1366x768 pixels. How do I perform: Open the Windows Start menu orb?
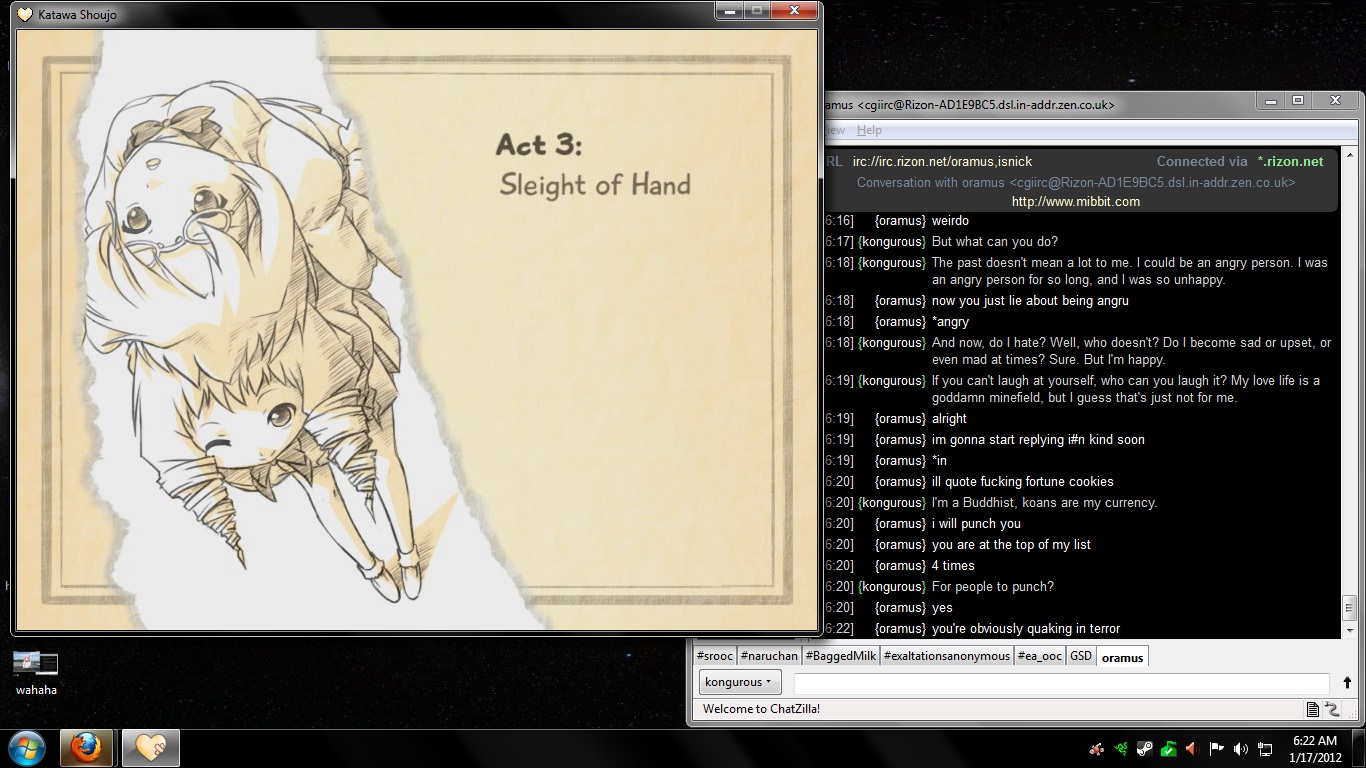pos(26,747)
